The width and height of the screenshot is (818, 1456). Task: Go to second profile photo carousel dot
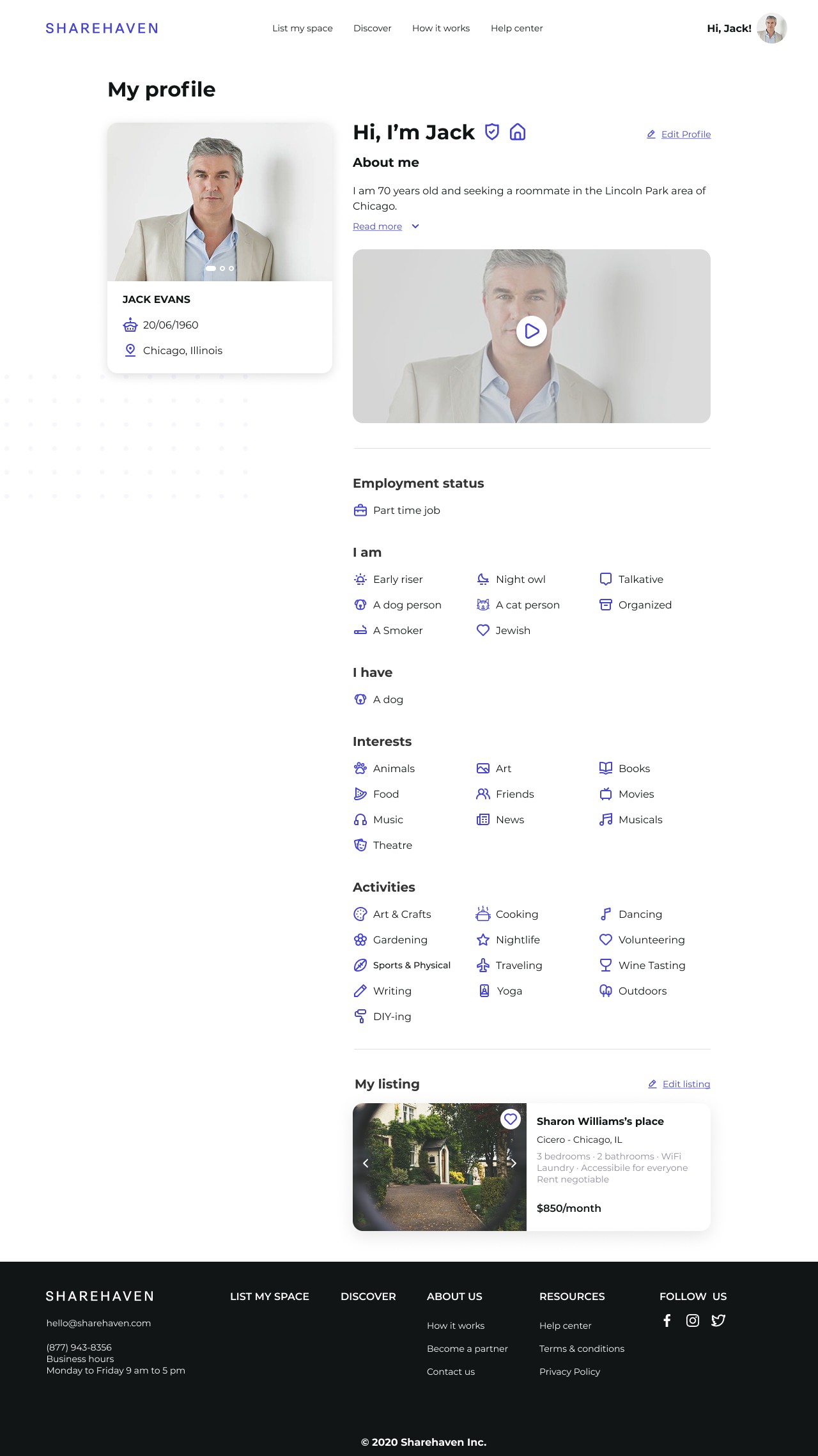click(222, 268)
